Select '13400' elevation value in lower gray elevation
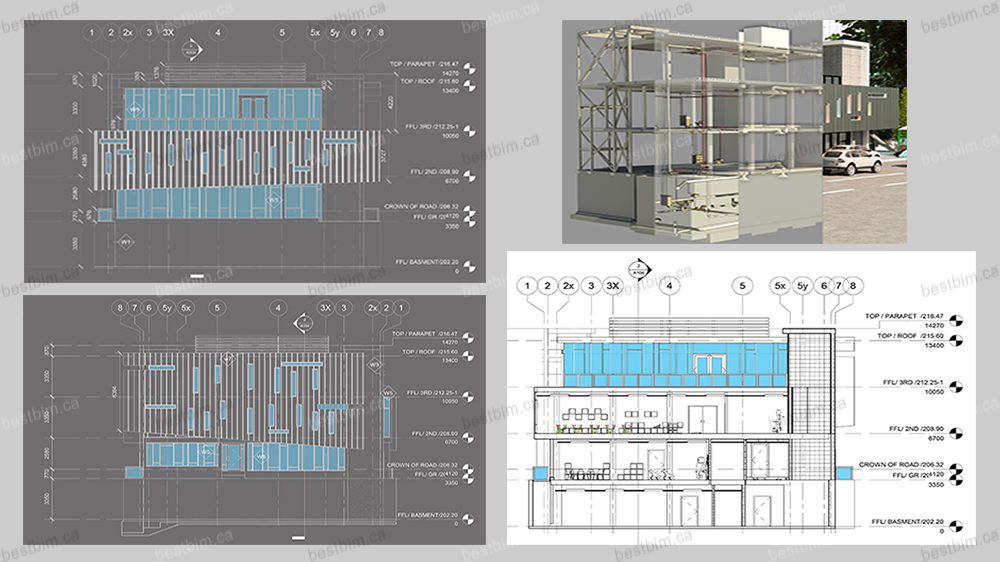The width and height of the screenshot is (1000, 562). click(450, 361)
